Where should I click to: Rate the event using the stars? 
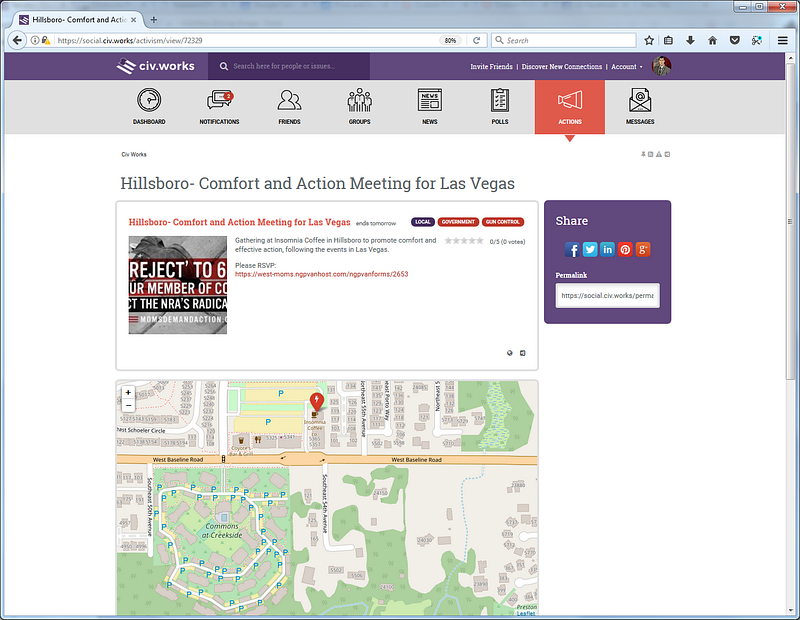[x=464, y=241]
